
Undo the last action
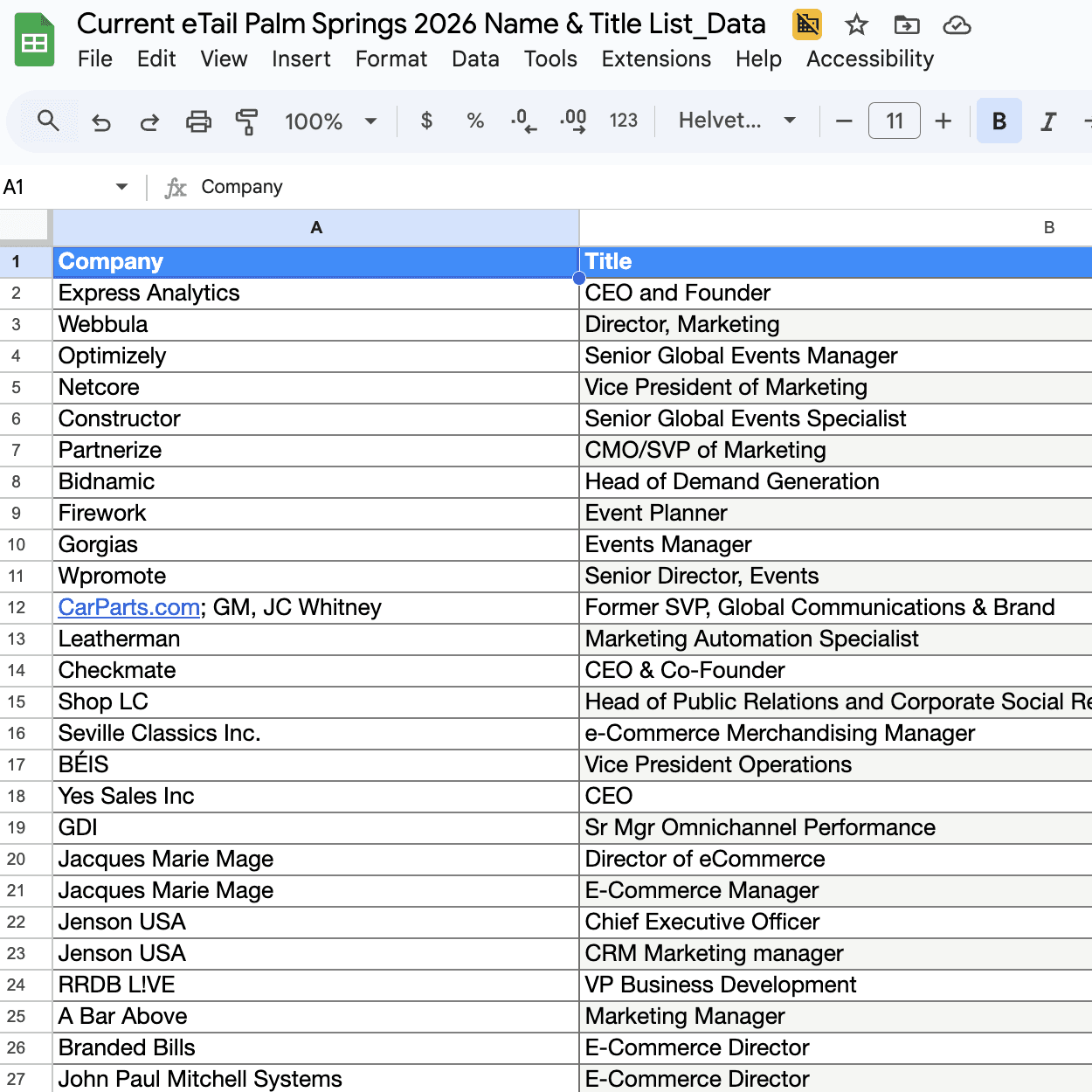[101, 121]
